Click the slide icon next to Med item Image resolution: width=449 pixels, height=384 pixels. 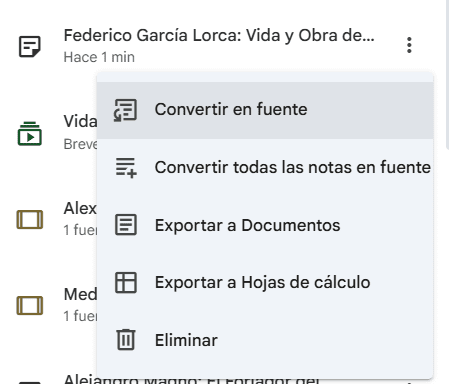tap(30, 305)
